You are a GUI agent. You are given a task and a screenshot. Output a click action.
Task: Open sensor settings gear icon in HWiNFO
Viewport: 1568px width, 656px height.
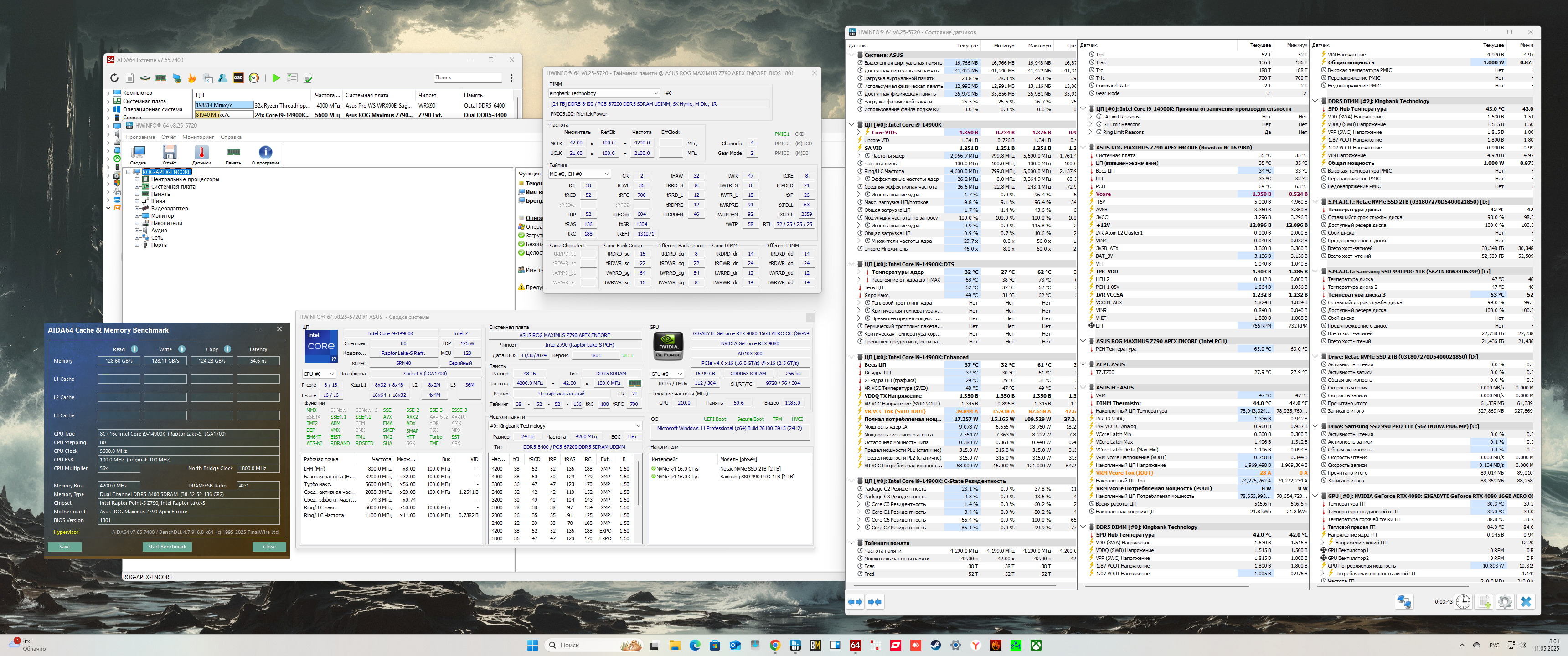point(1504,602)
